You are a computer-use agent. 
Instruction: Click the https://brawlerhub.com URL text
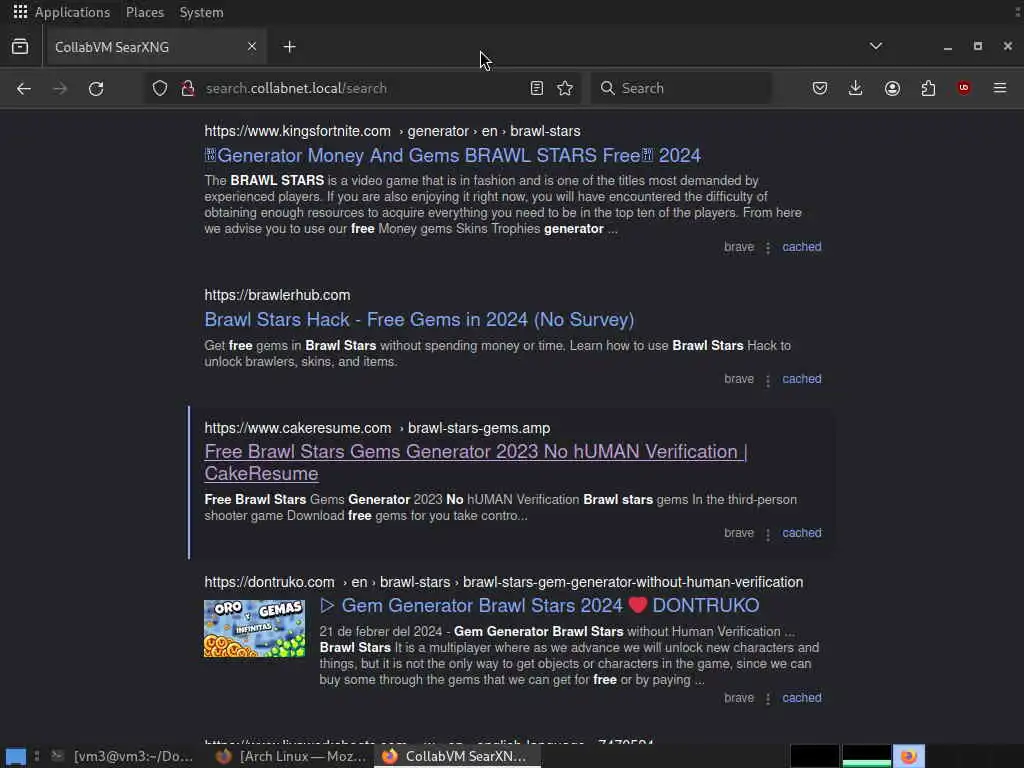278,295
